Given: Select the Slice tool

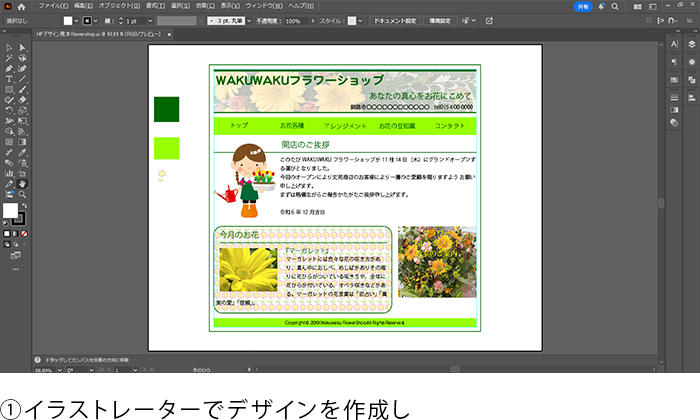Looking at the screenshot, I should [9, 184].
